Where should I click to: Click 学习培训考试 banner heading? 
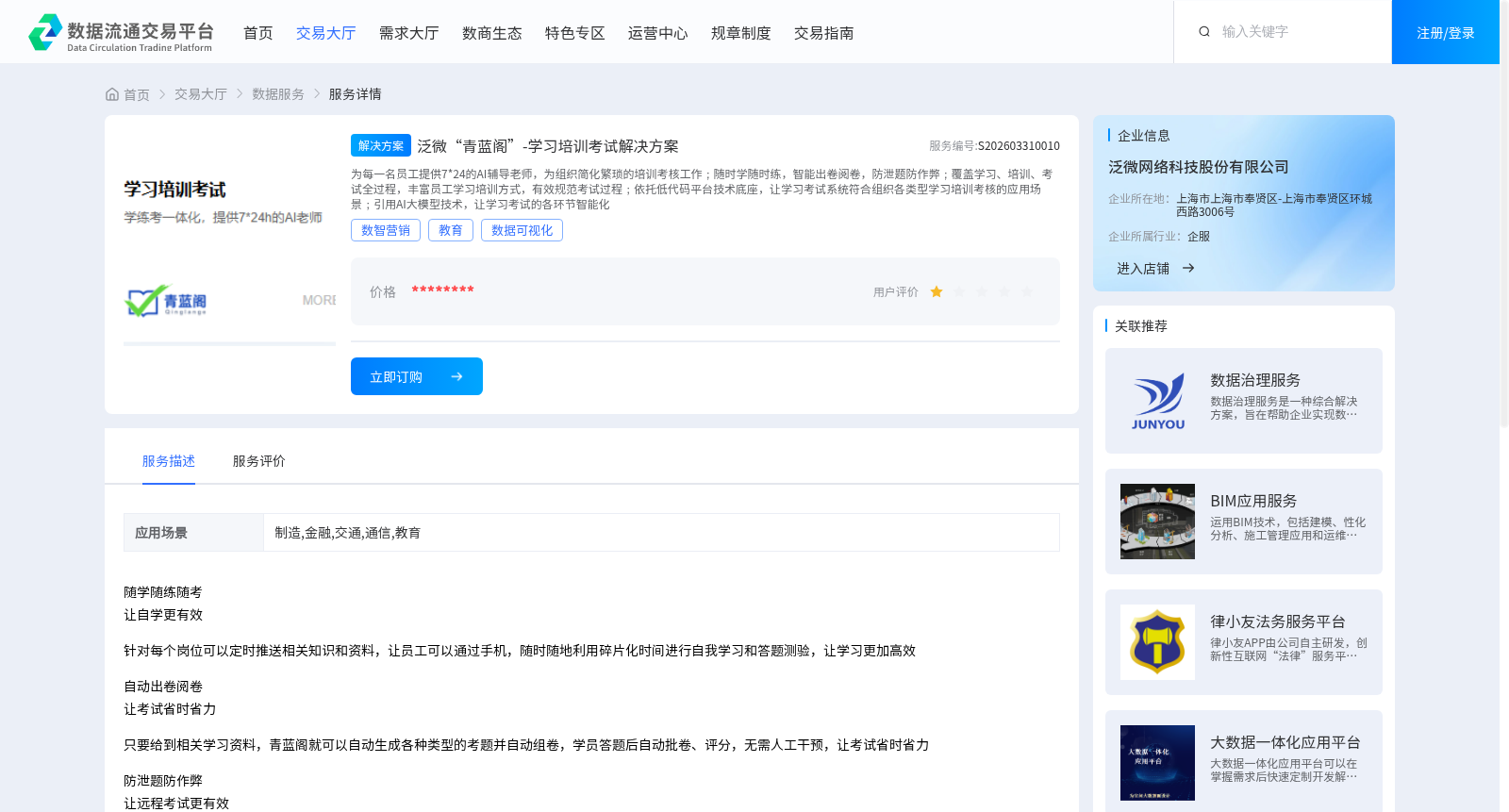pyautogui.click(x=174, y=190)
